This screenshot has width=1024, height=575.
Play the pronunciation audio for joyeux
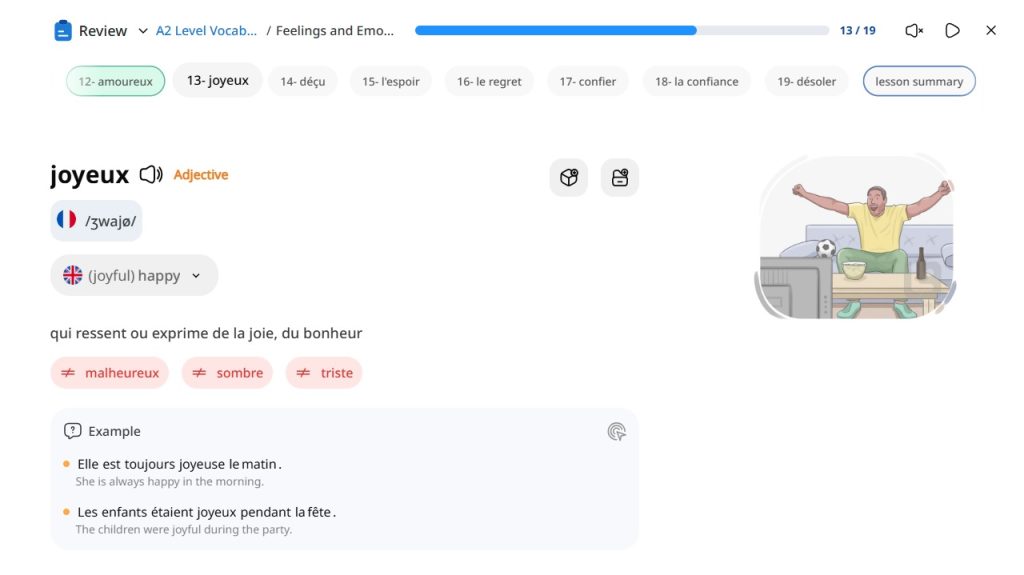point(151,175)
